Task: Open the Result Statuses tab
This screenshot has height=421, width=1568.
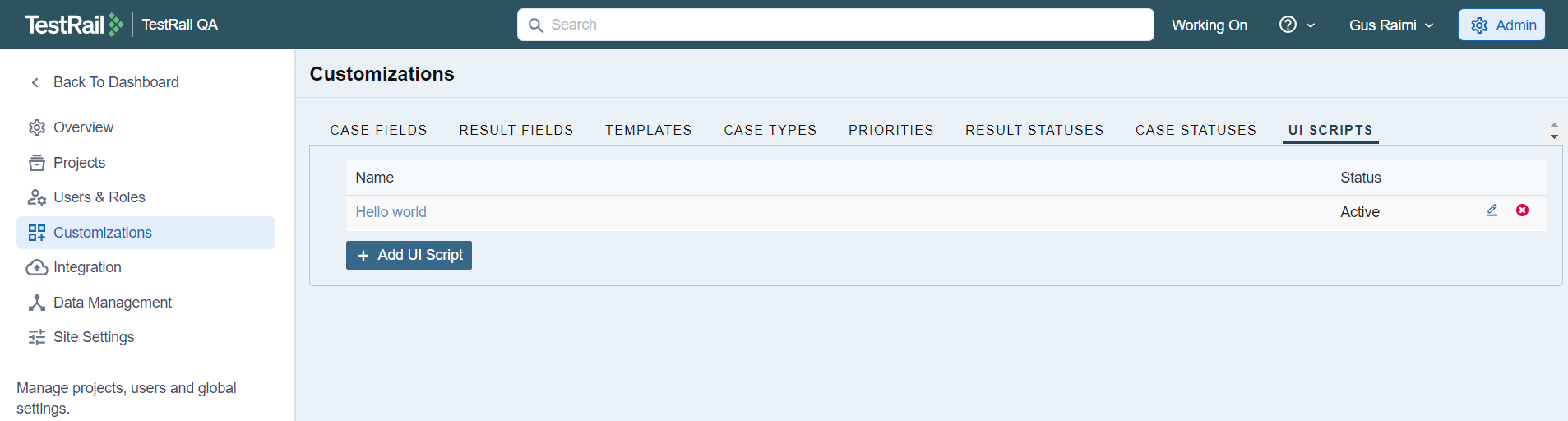Action: (x=1034, y=130)
